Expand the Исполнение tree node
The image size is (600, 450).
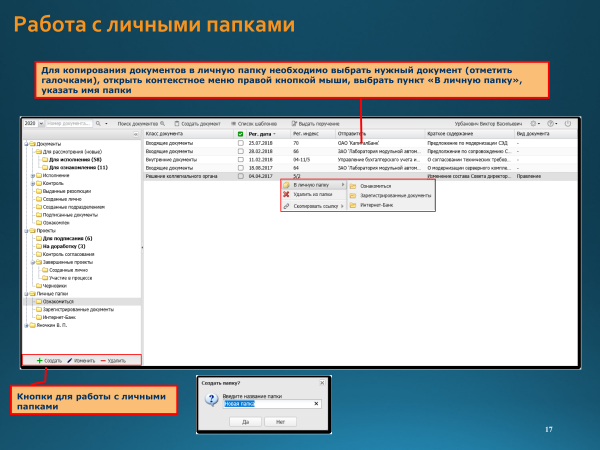click(x=26, y=175)
